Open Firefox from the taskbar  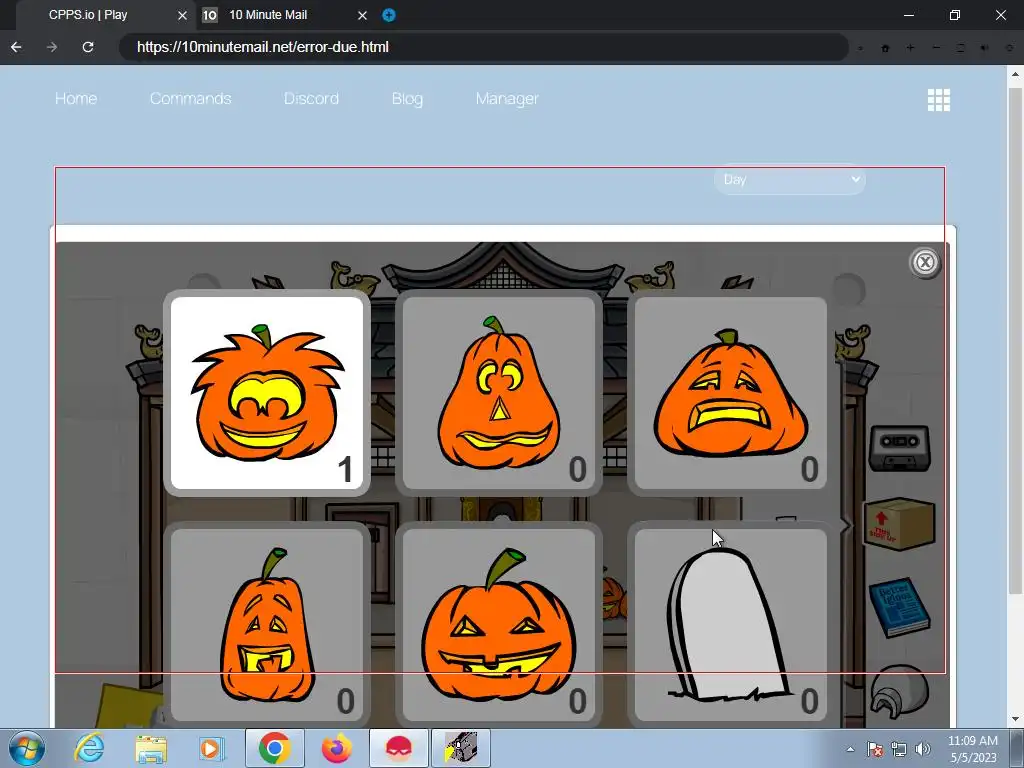click(336, 748)
